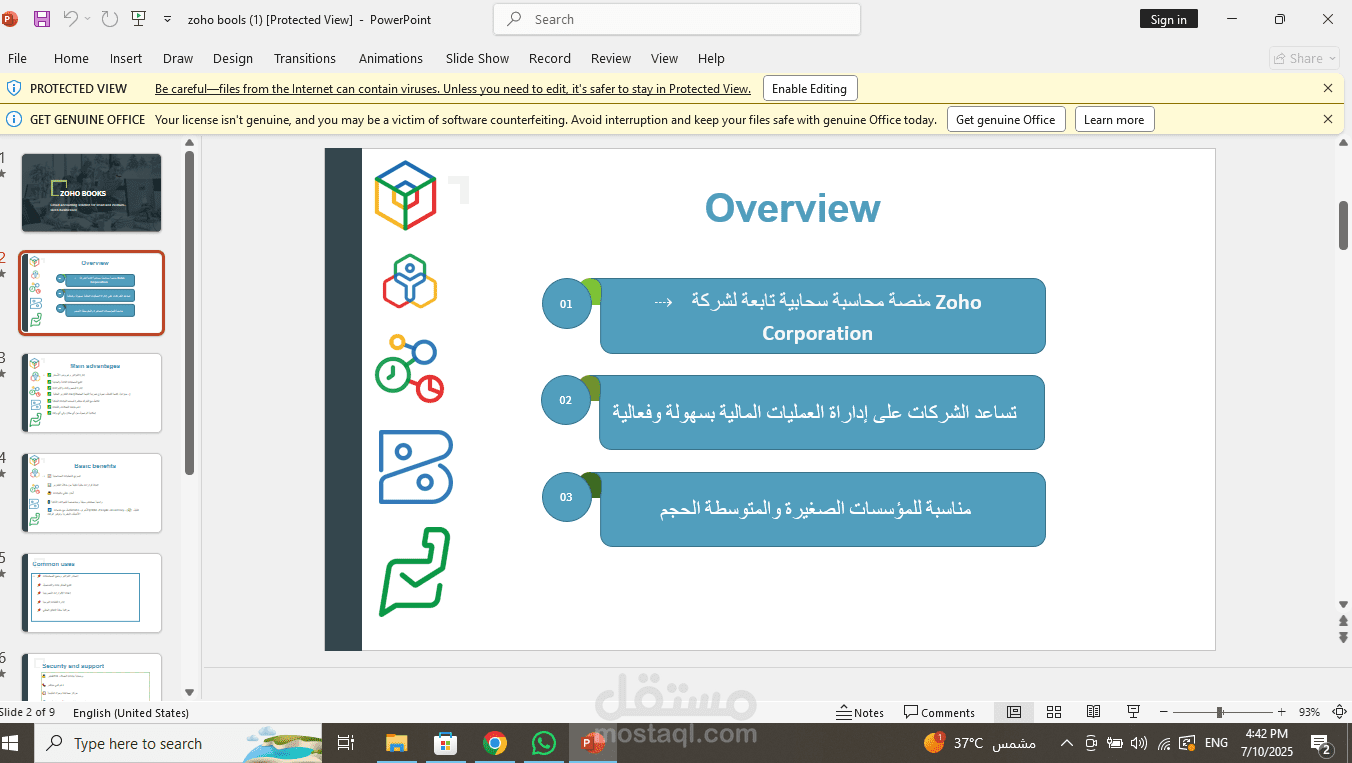The image size is (1352, 763).
Task: Select the Common uses slide thumbnail
Action: coord(92,593)
